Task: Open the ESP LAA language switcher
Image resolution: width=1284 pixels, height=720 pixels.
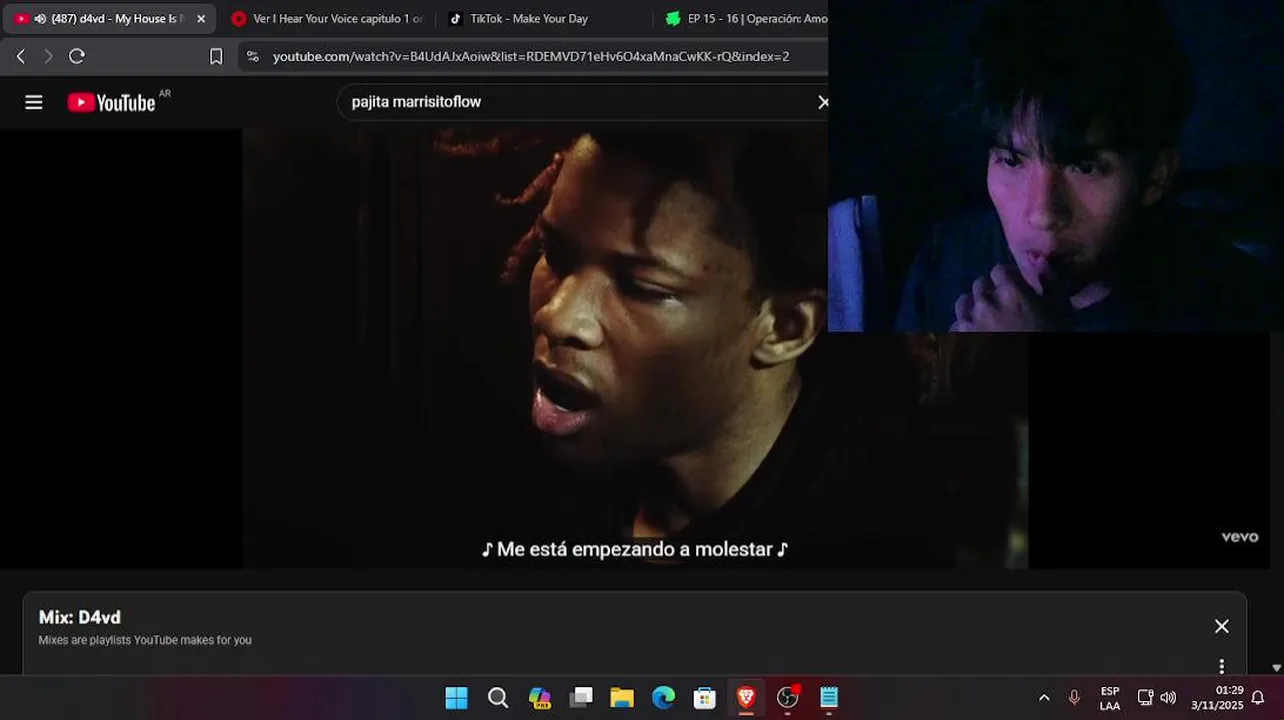Action: click(1110, 698)
